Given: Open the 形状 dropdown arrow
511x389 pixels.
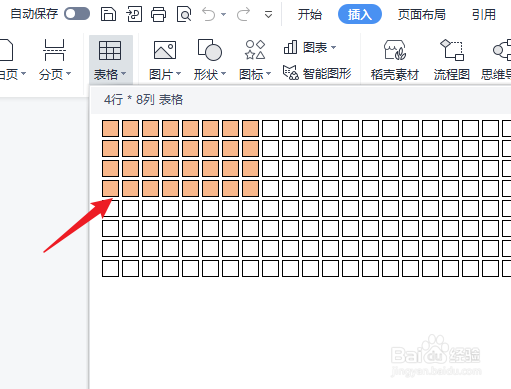Looking at the screenshot, I should [223, 73].
